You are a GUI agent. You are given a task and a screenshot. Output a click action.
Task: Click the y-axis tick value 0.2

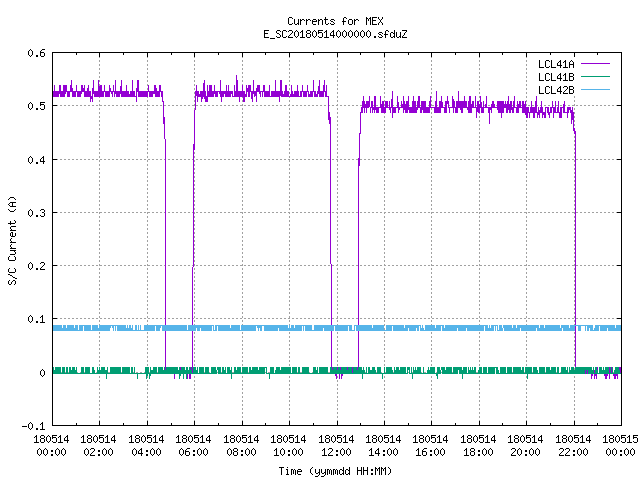click(36, 266)
